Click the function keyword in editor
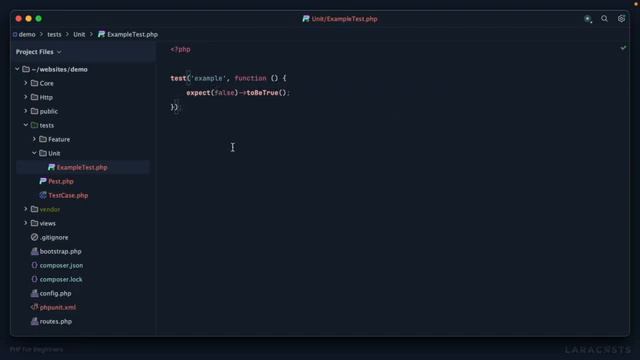 [x=250, y=78]
